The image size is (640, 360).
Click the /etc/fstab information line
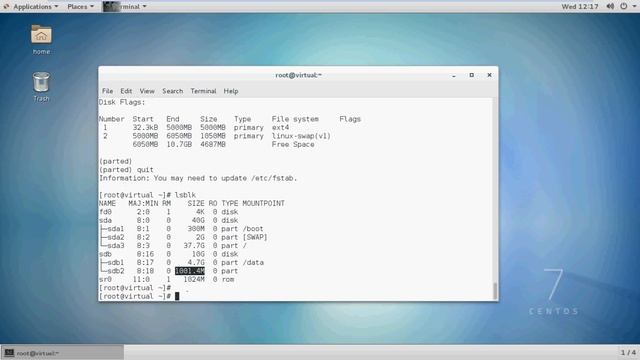pos(198,178)
